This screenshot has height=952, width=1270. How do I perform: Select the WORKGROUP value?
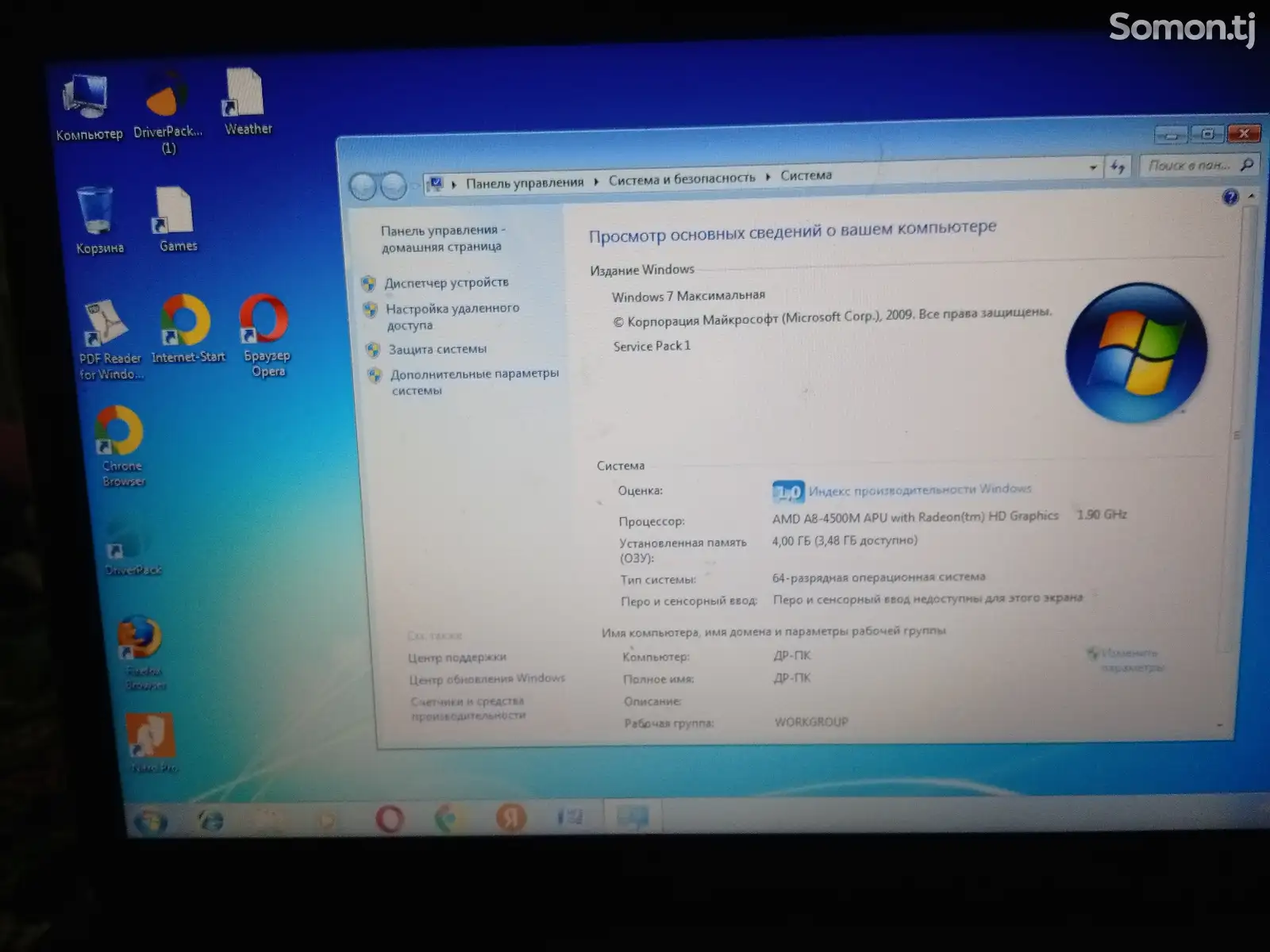(x=811, y=722)
